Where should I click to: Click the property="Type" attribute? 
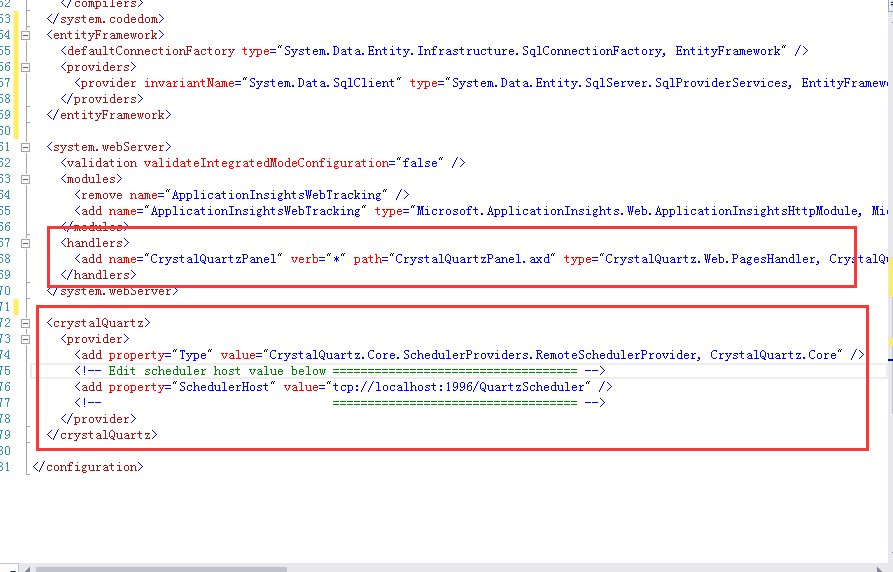pos(161,356)
